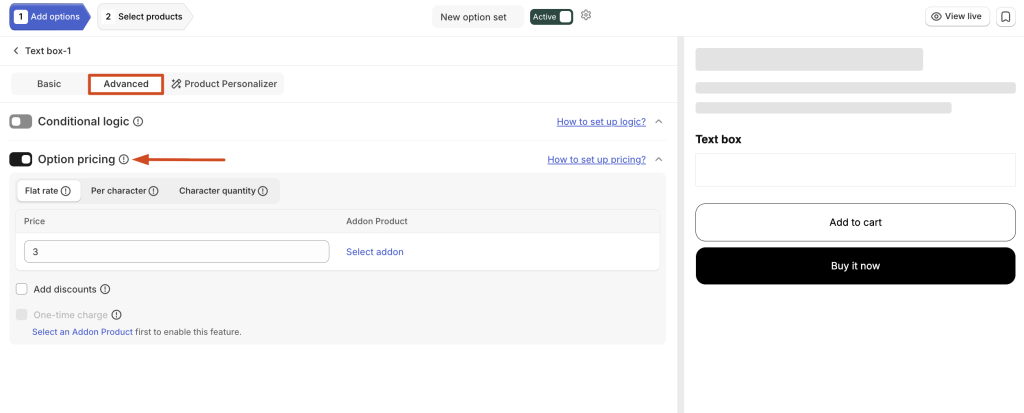Go to step 2 Select products
The image size is (1024, 413).
click(144, 16)
